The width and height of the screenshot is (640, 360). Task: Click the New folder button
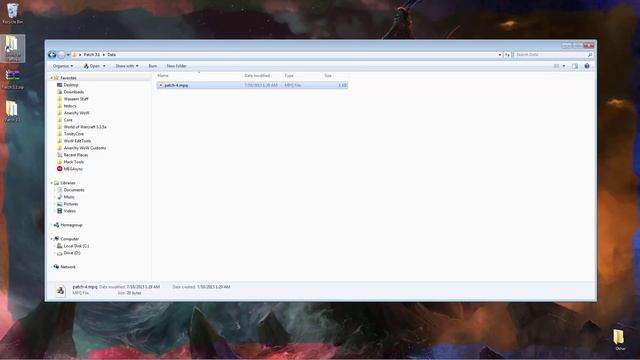(177, 66)
